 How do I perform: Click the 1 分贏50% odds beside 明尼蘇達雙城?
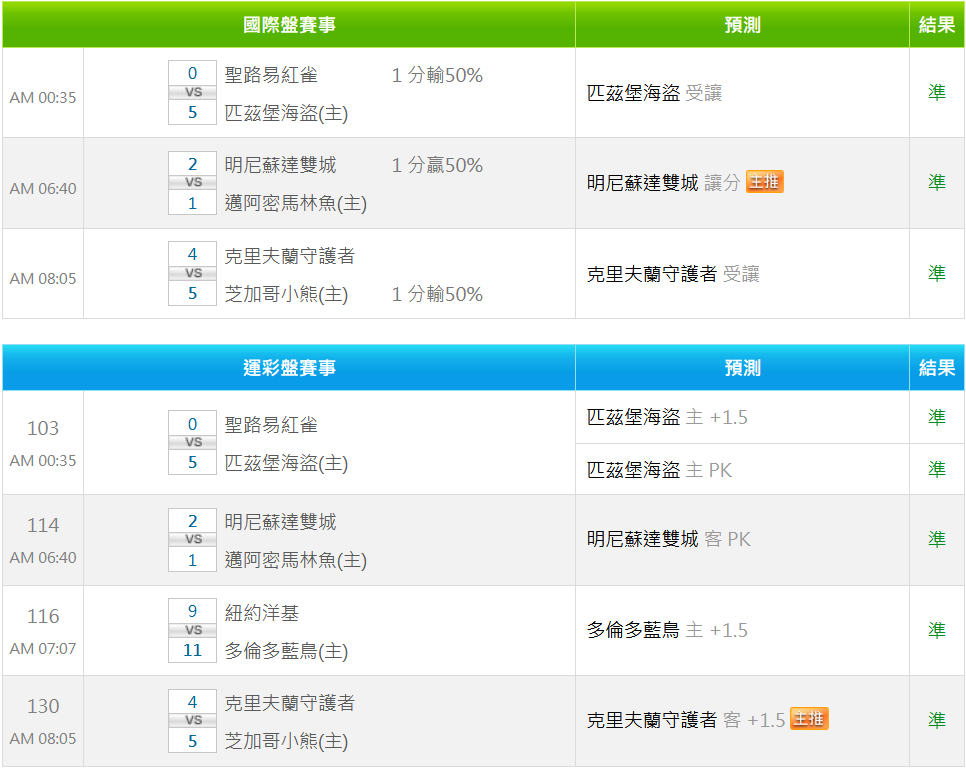(437, 165)
